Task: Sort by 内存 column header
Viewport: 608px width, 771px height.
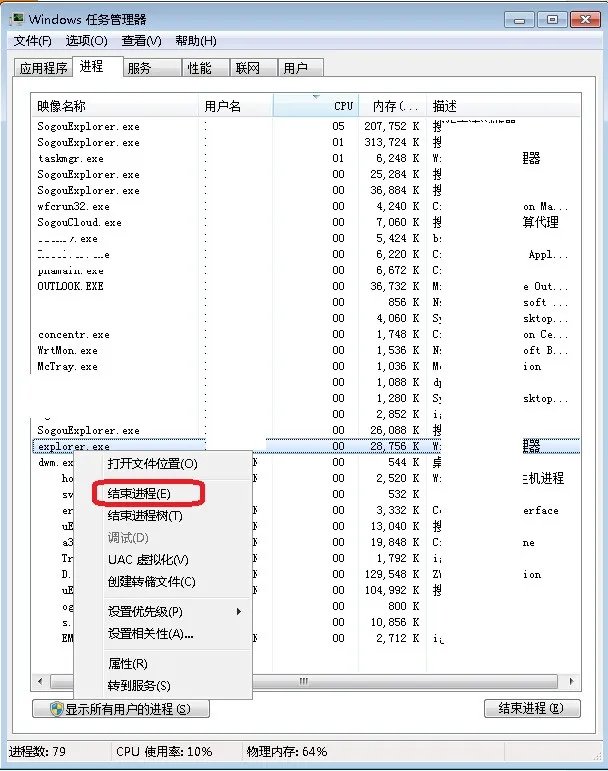Action: point(392,106)
